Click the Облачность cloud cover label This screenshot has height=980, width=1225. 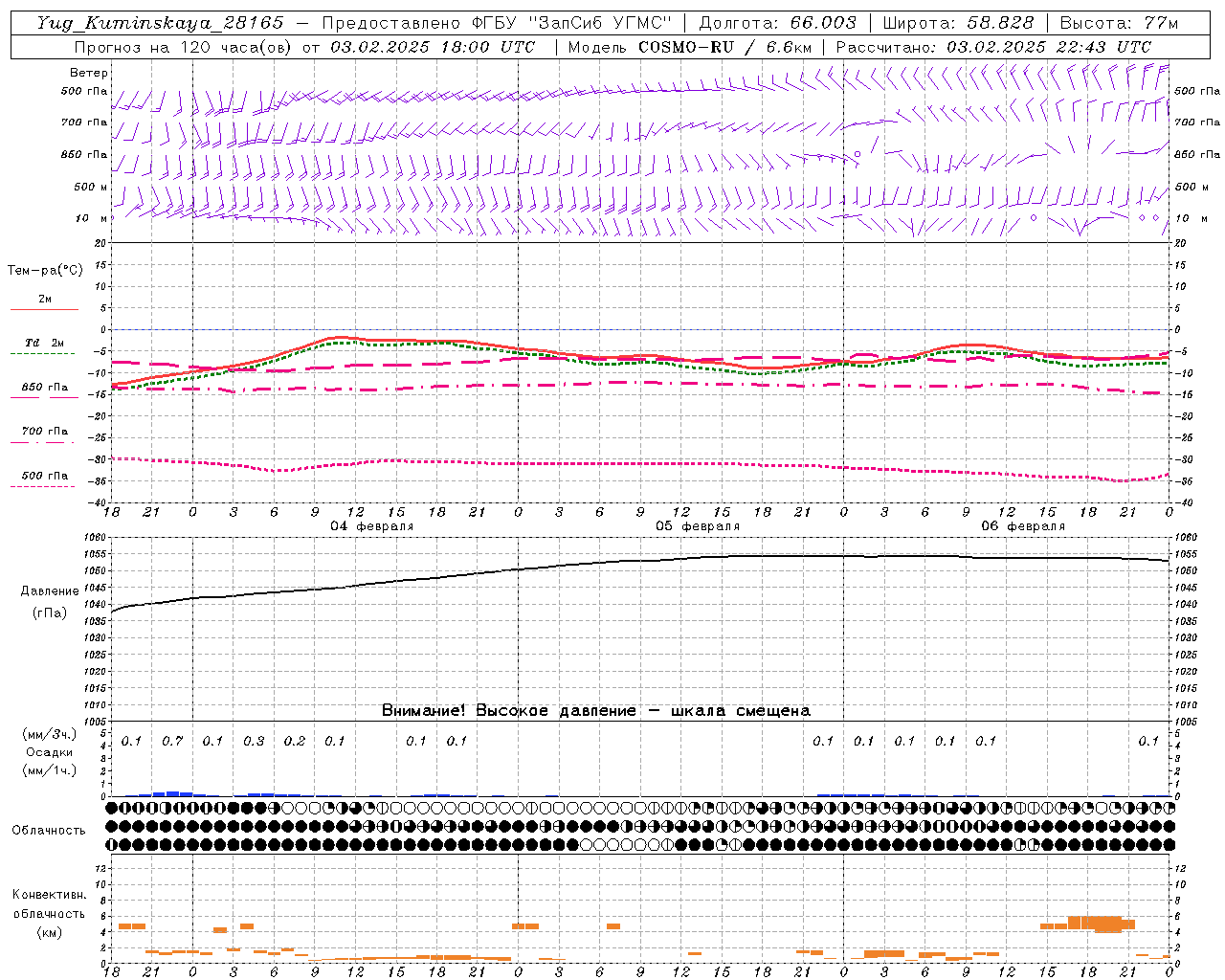(49, 830)
